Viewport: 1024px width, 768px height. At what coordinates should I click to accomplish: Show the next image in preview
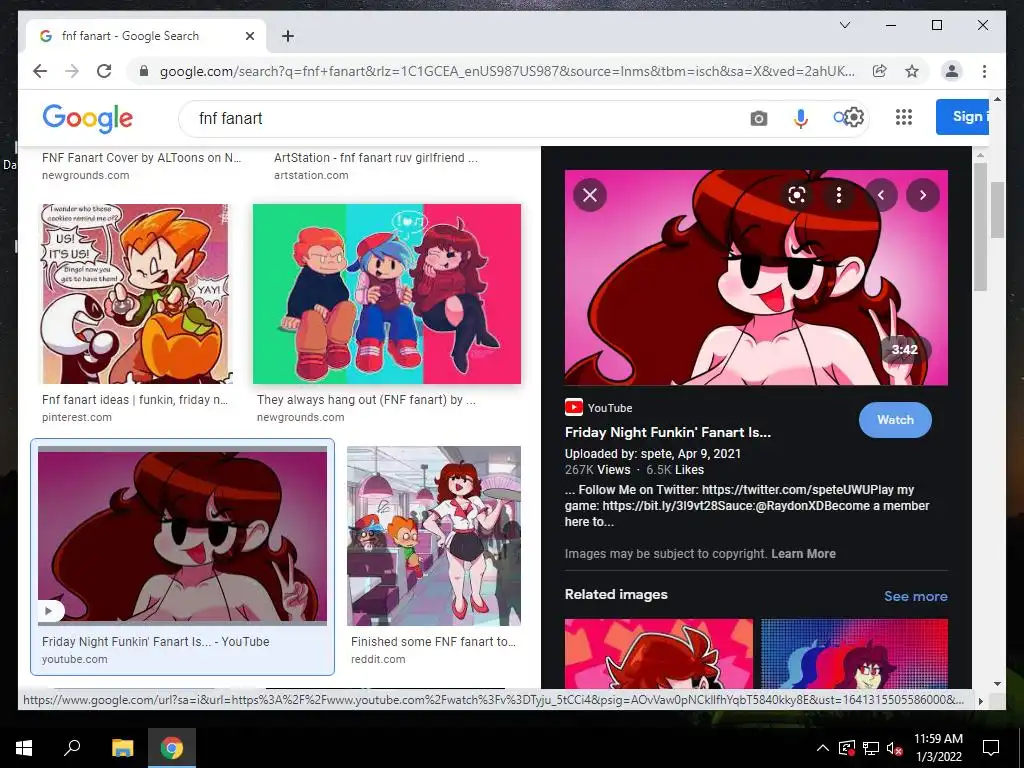click(923, 195)
